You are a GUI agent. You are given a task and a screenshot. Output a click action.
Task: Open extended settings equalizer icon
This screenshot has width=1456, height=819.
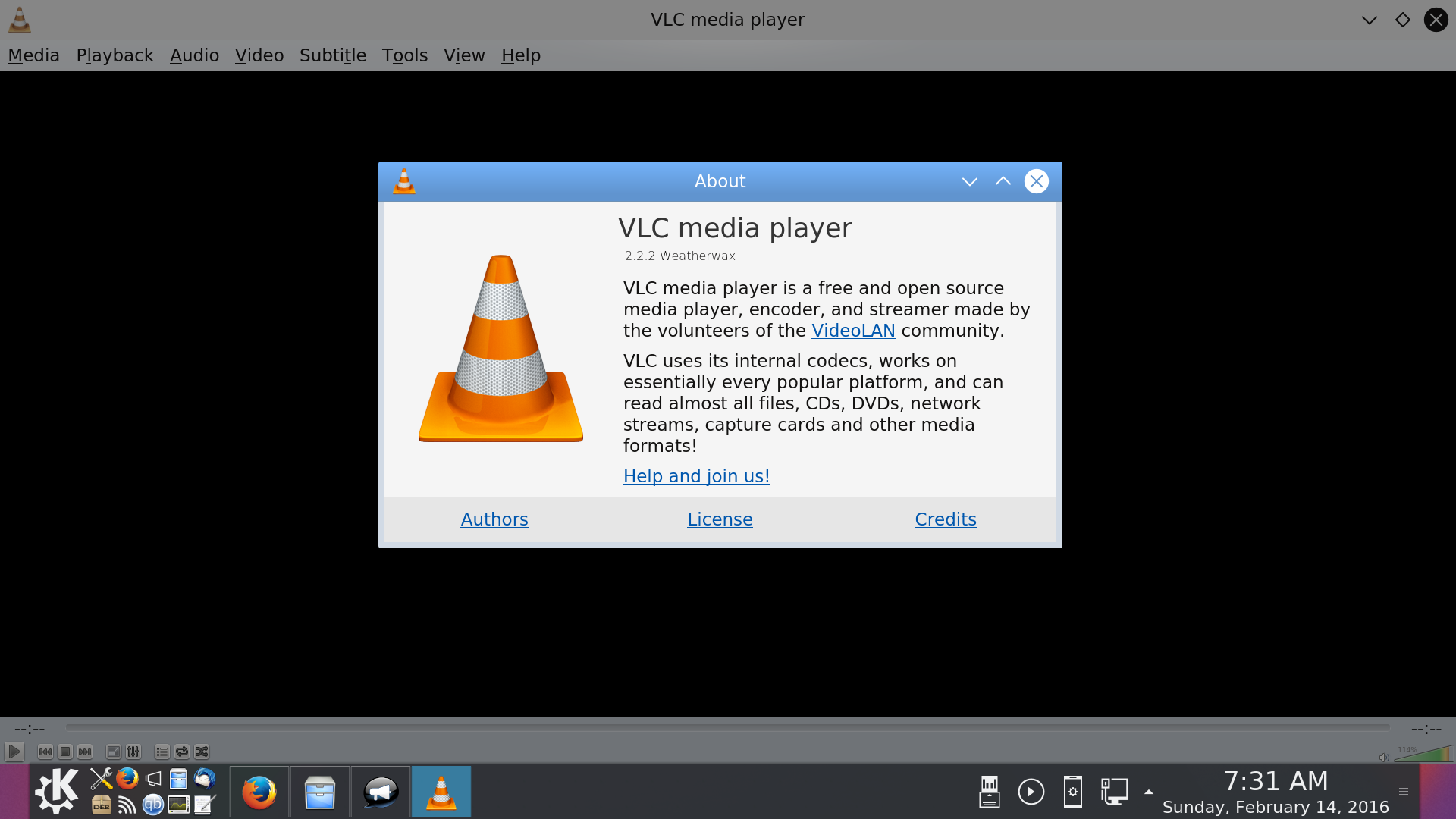point(133,752)
